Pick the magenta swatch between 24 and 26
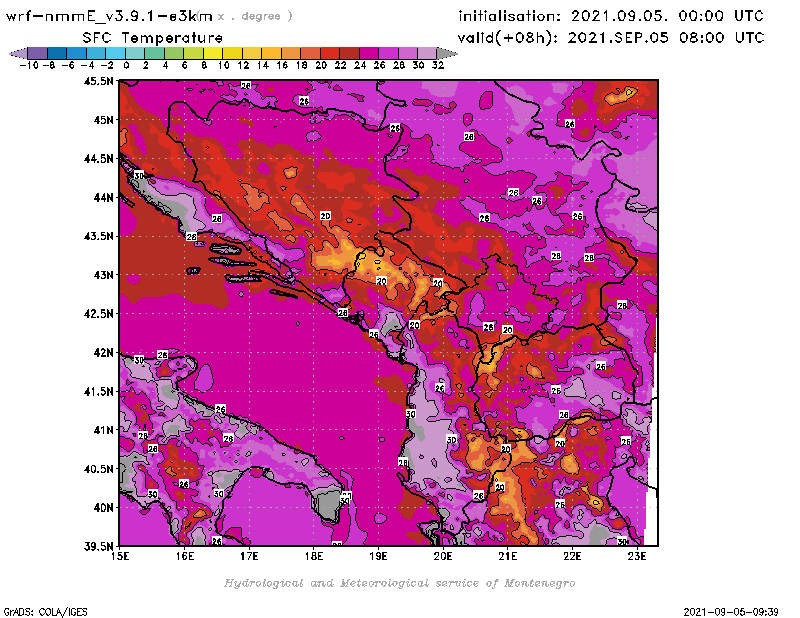Viewport: 800px width, 618px height. [368, 53]
